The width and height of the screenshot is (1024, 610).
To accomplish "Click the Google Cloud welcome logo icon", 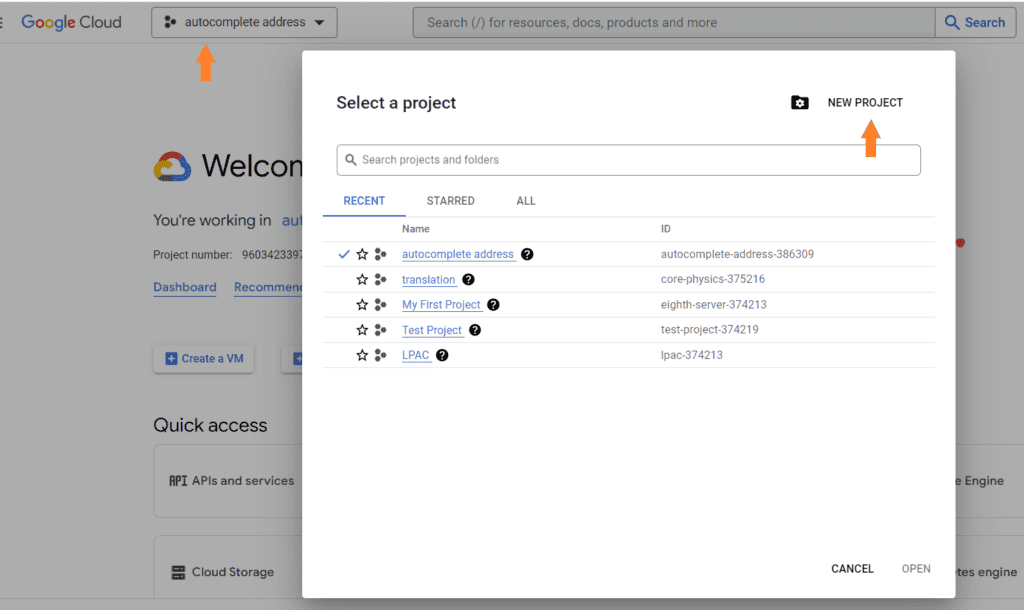I will coord(172,167).
